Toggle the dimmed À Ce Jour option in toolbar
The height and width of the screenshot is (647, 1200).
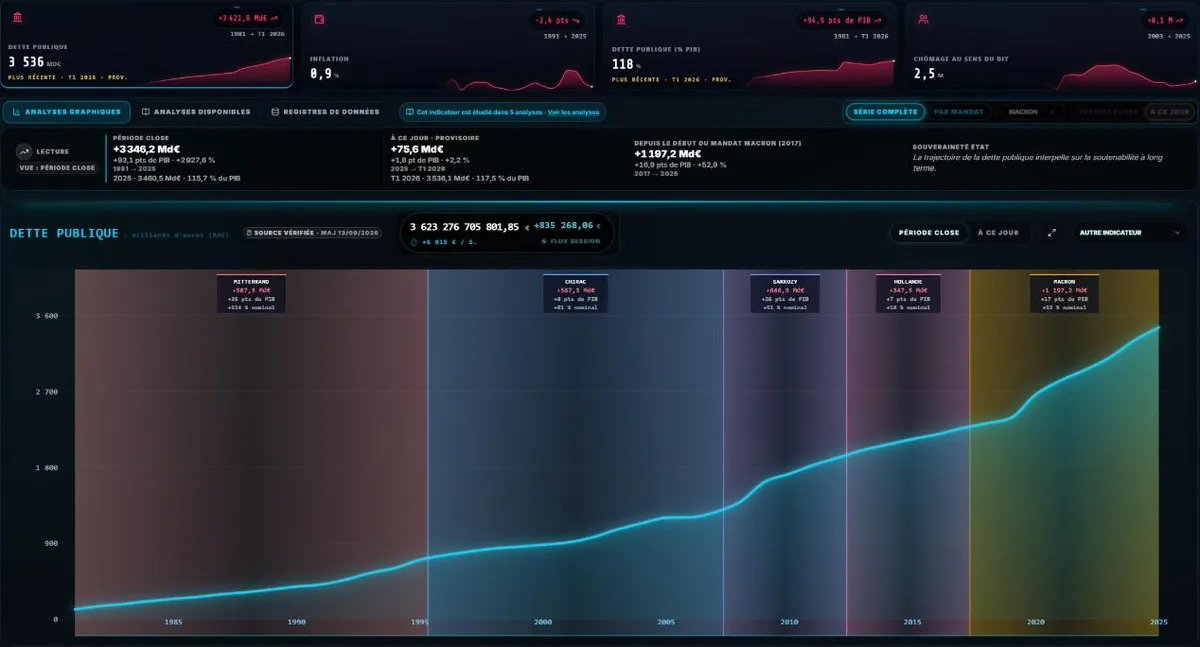tap(1169, 112)
